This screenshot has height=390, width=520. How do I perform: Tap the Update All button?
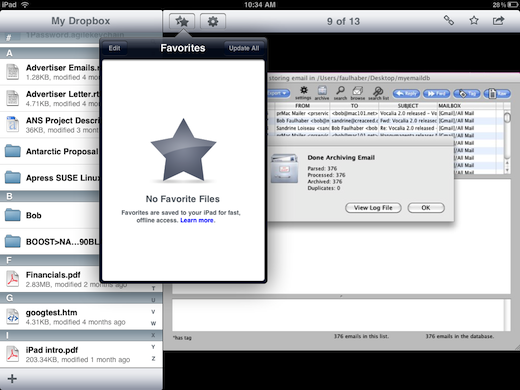pos(244,48)
